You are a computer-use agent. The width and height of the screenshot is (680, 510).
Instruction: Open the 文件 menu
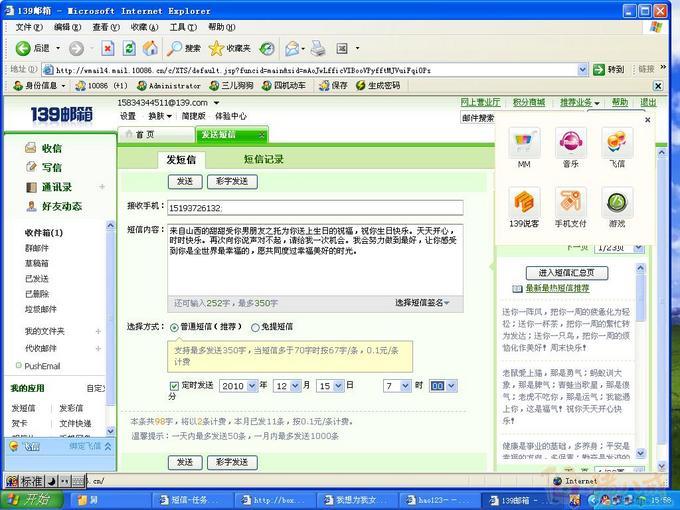coord(29,27)
